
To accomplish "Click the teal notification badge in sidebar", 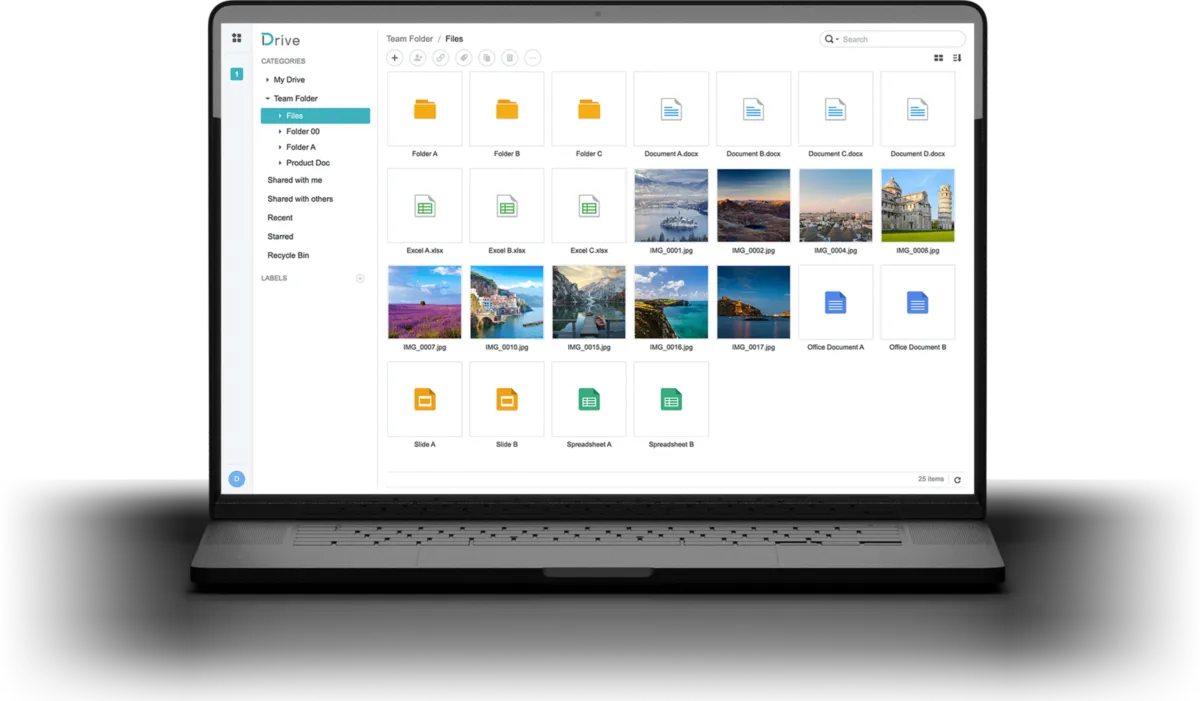I will [237, 74].
